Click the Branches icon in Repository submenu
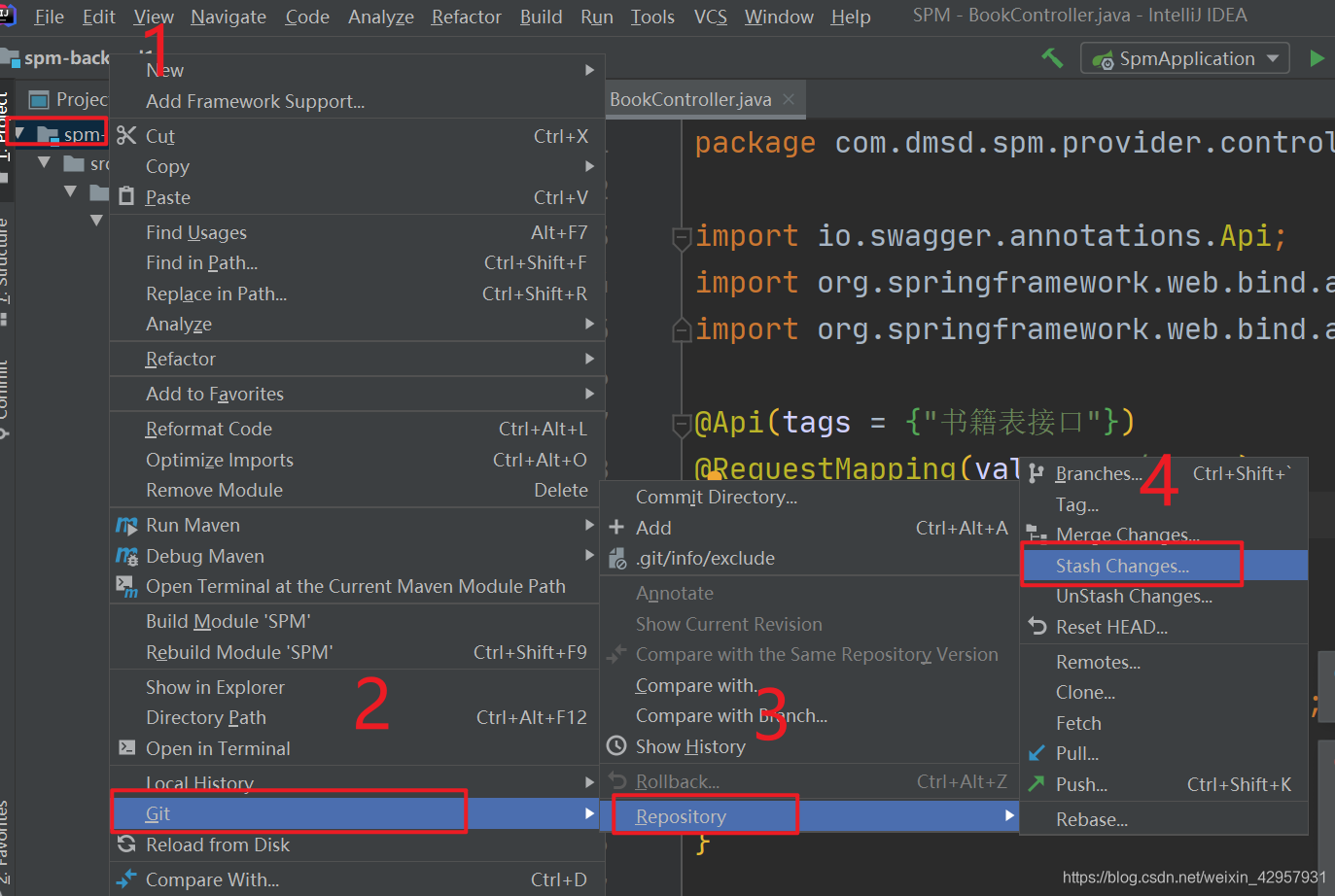This screenshot has height=896, width=1335. 1036,474
